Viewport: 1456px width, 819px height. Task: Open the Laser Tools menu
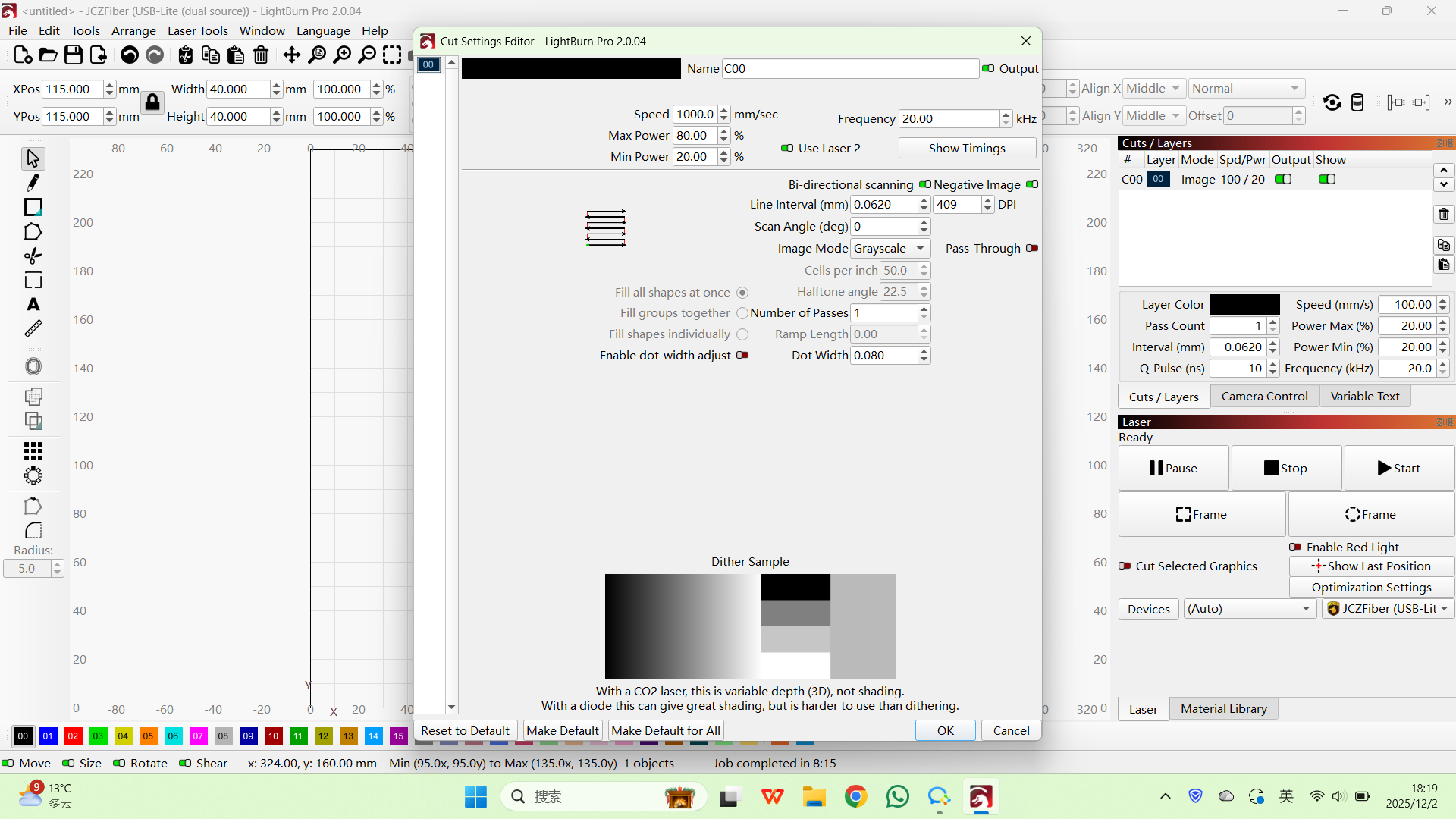click(x=197, y=30)
